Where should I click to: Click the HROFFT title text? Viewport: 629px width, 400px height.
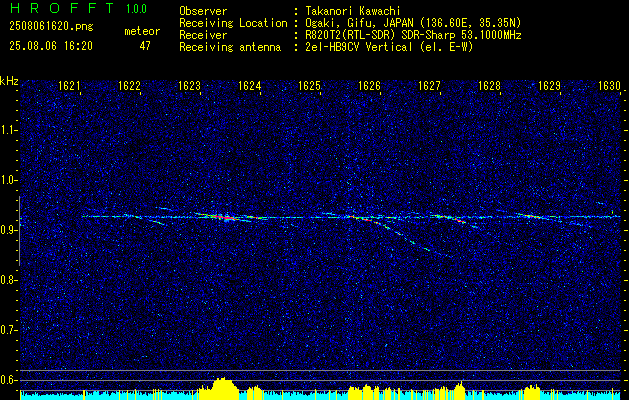[61, 8]
